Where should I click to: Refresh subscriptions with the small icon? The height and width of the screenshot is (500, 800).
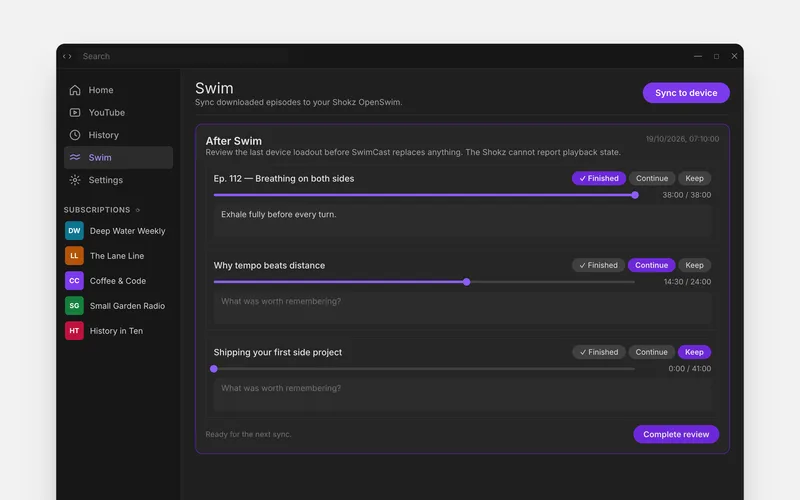pos(138,210)
